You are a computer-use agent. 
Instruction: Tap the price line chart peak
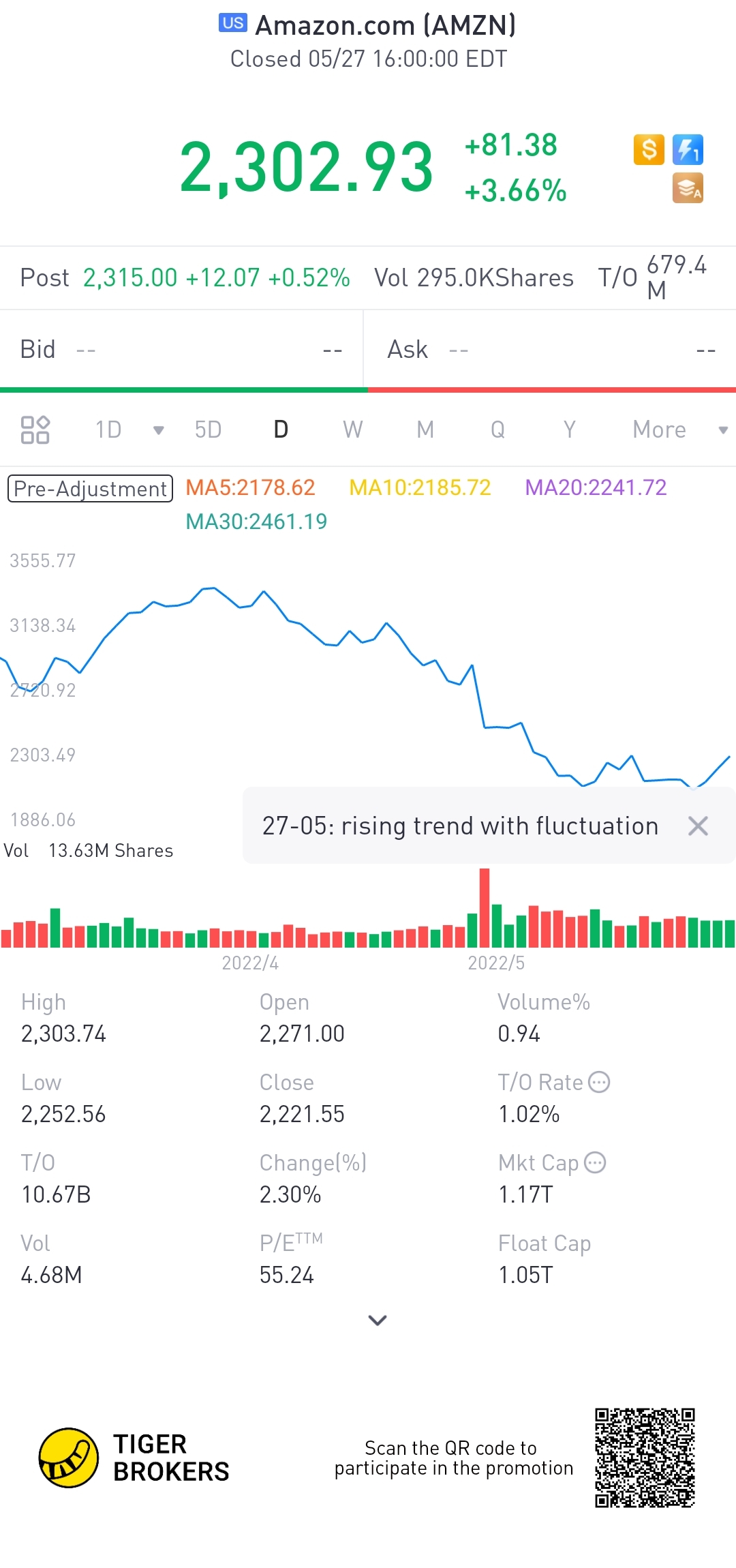pos(213,588)
